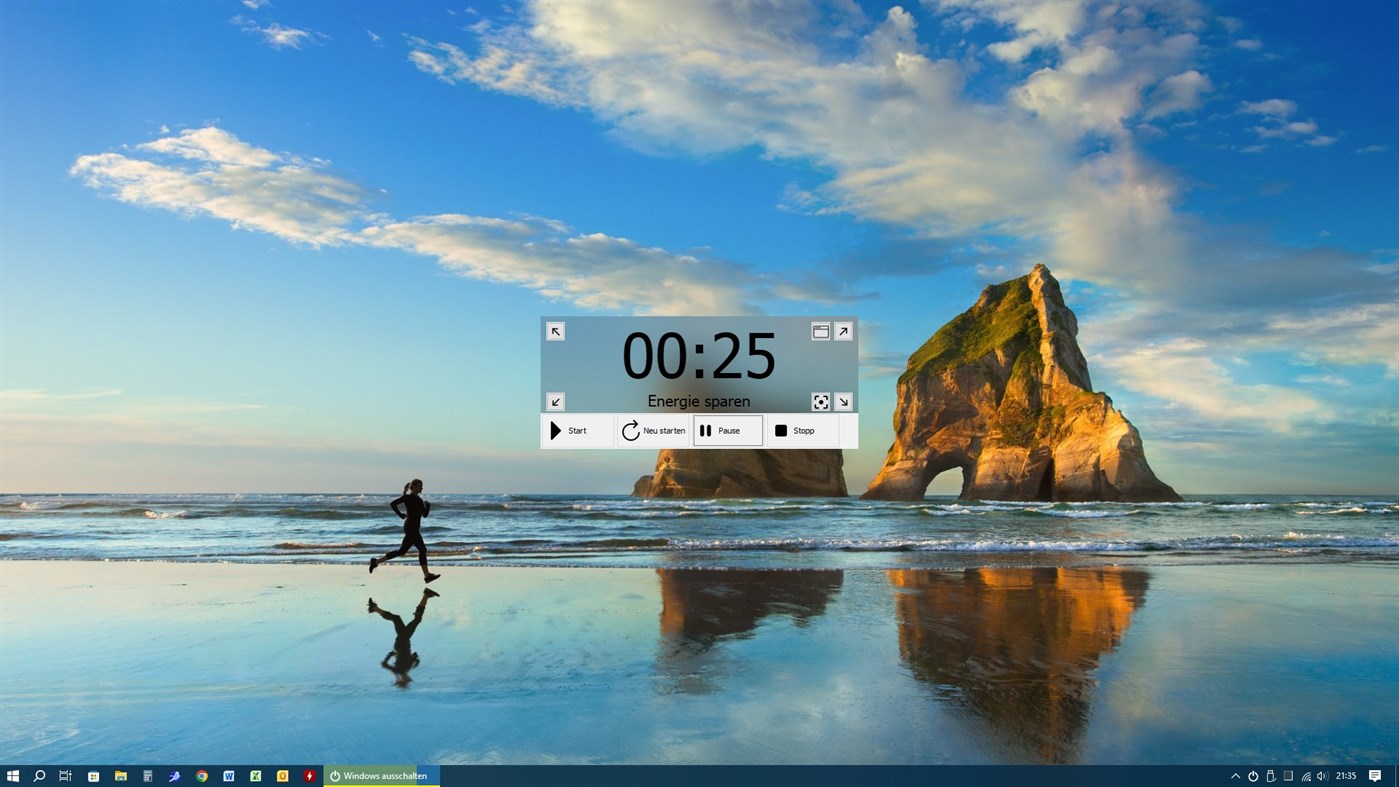
Task: Open Microsoft Word from taskbar
Action: (229, 776)
